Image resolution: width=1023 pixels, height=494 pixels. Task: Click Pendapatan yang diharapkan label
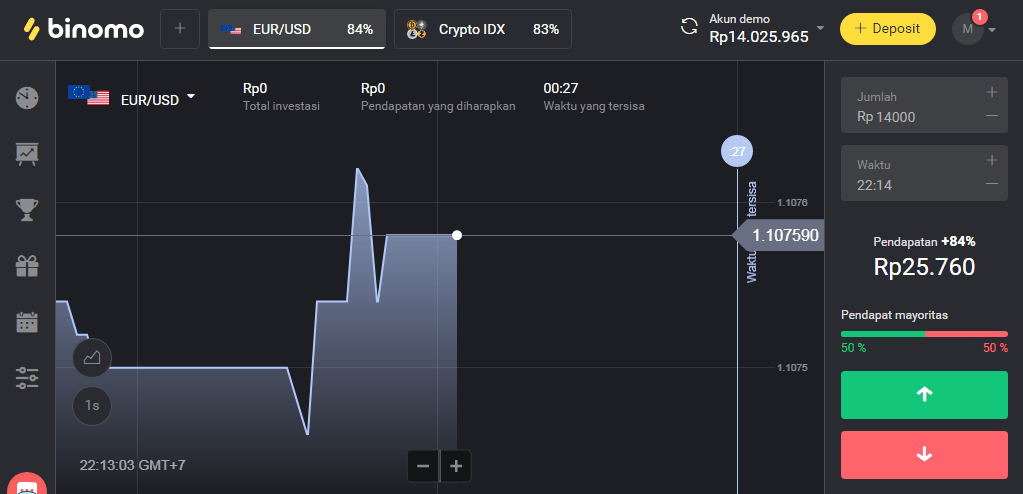coord(438,106)
